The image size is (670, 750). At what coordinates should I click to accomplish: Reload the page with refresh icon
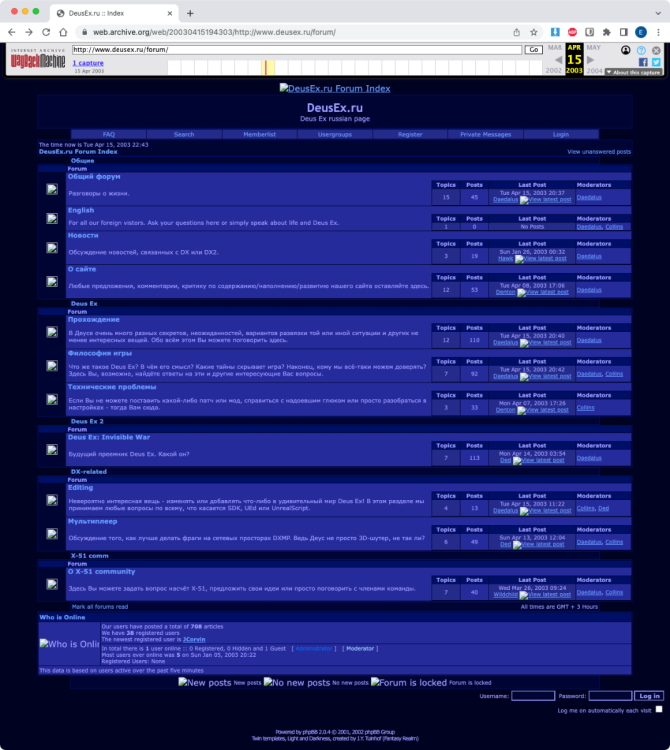pos(46,32)
